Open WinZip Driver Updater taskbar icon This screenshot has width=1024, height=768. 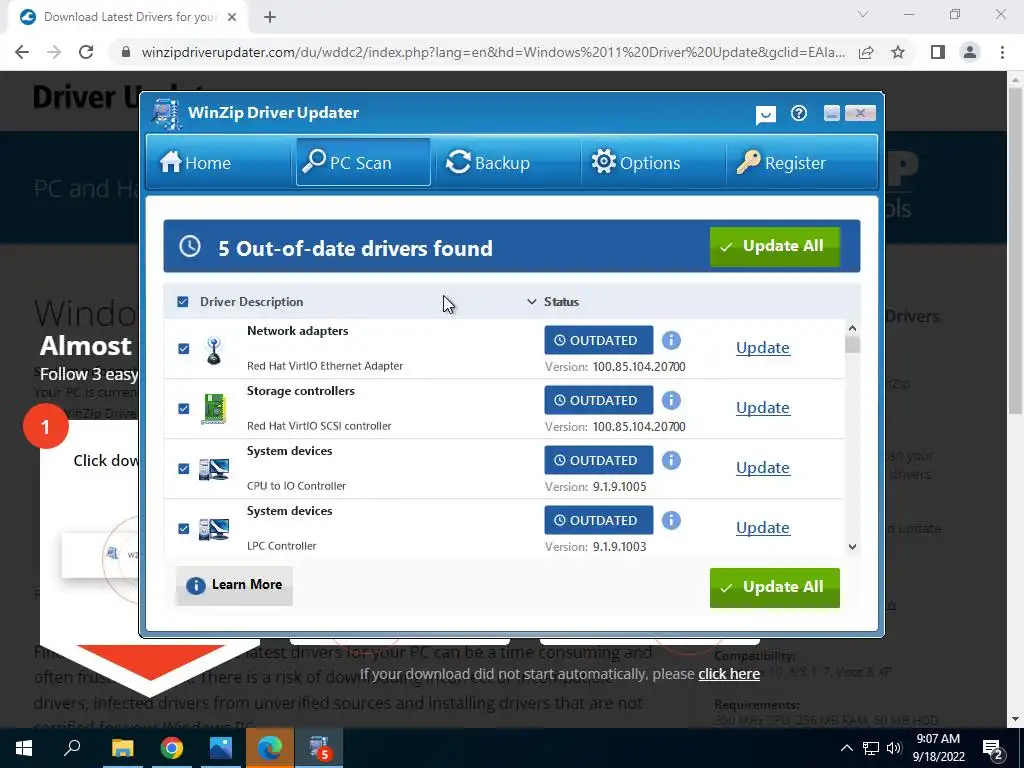point(319,748)
